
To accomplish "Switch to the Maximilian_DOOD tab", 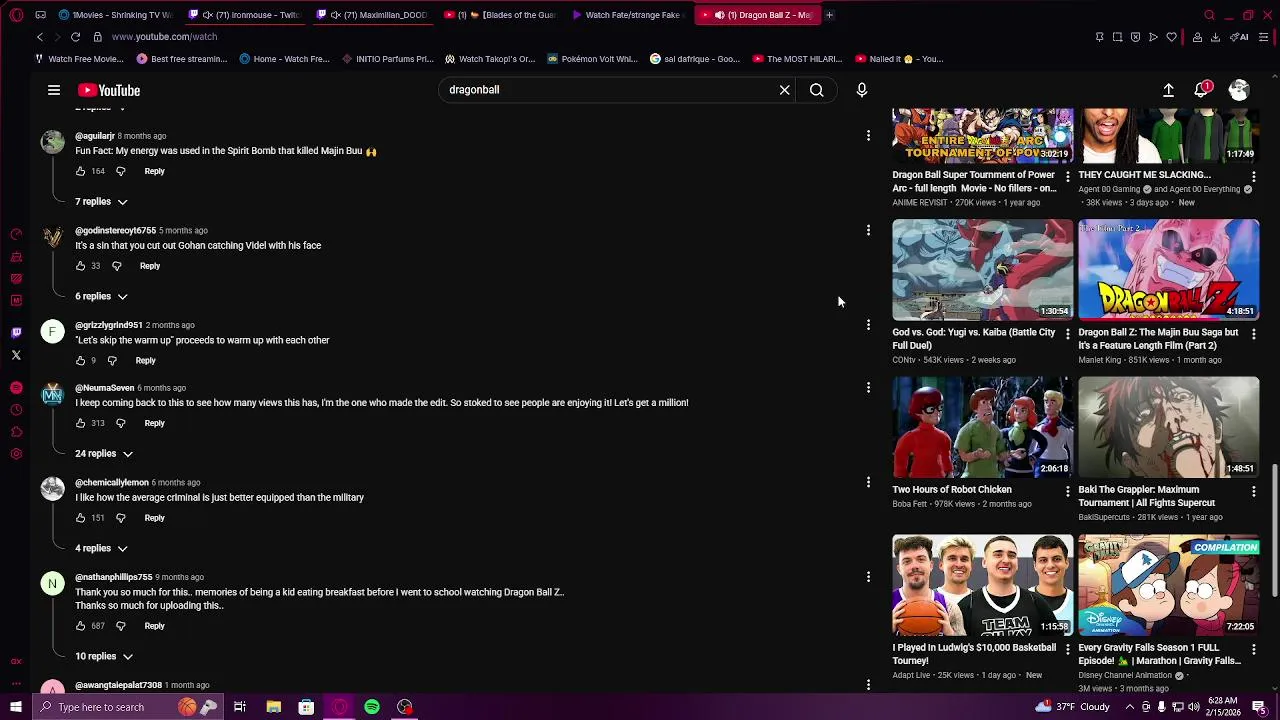I will pos(372,15).
